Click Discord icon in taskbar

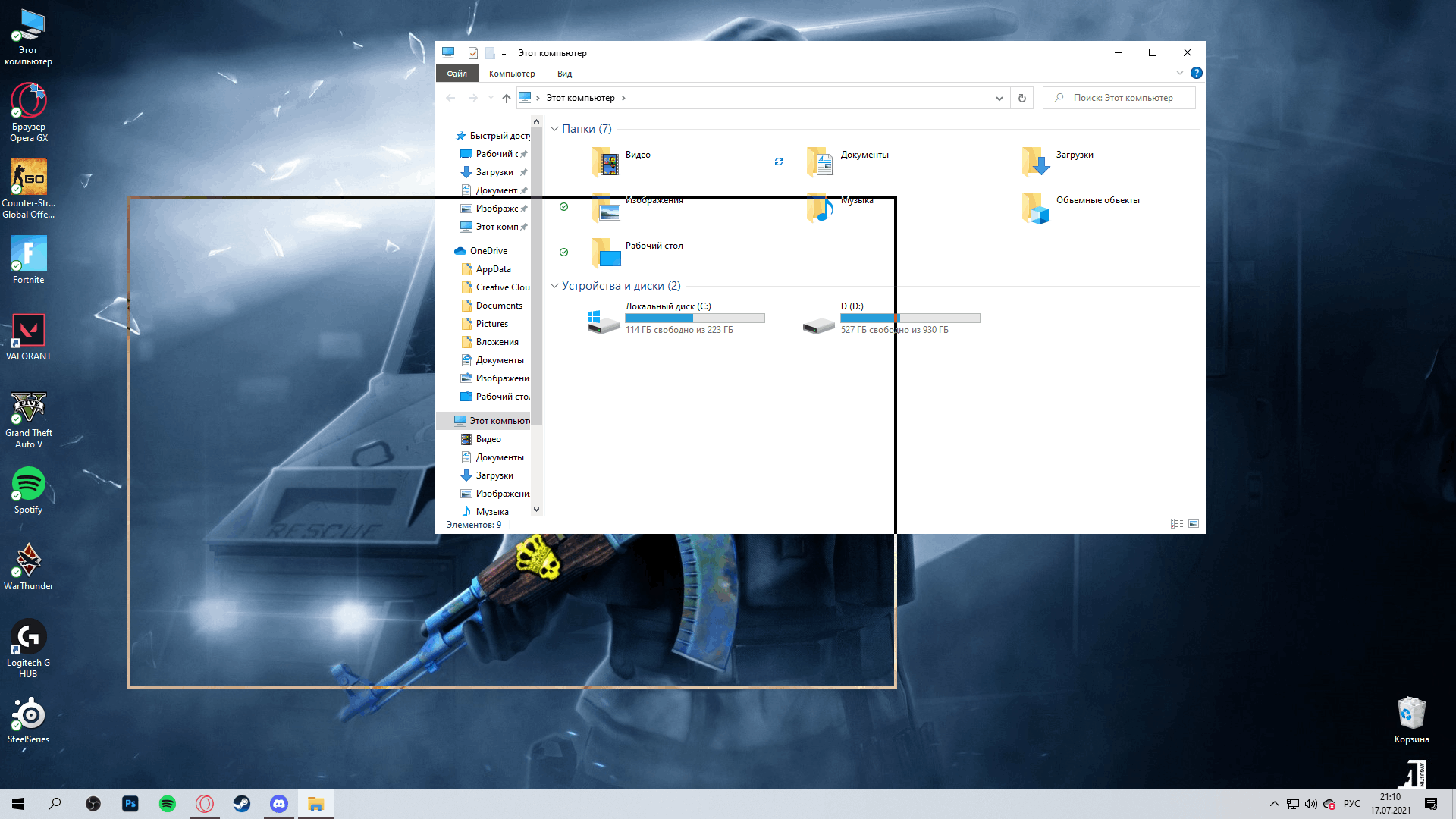tap(278, 803)
